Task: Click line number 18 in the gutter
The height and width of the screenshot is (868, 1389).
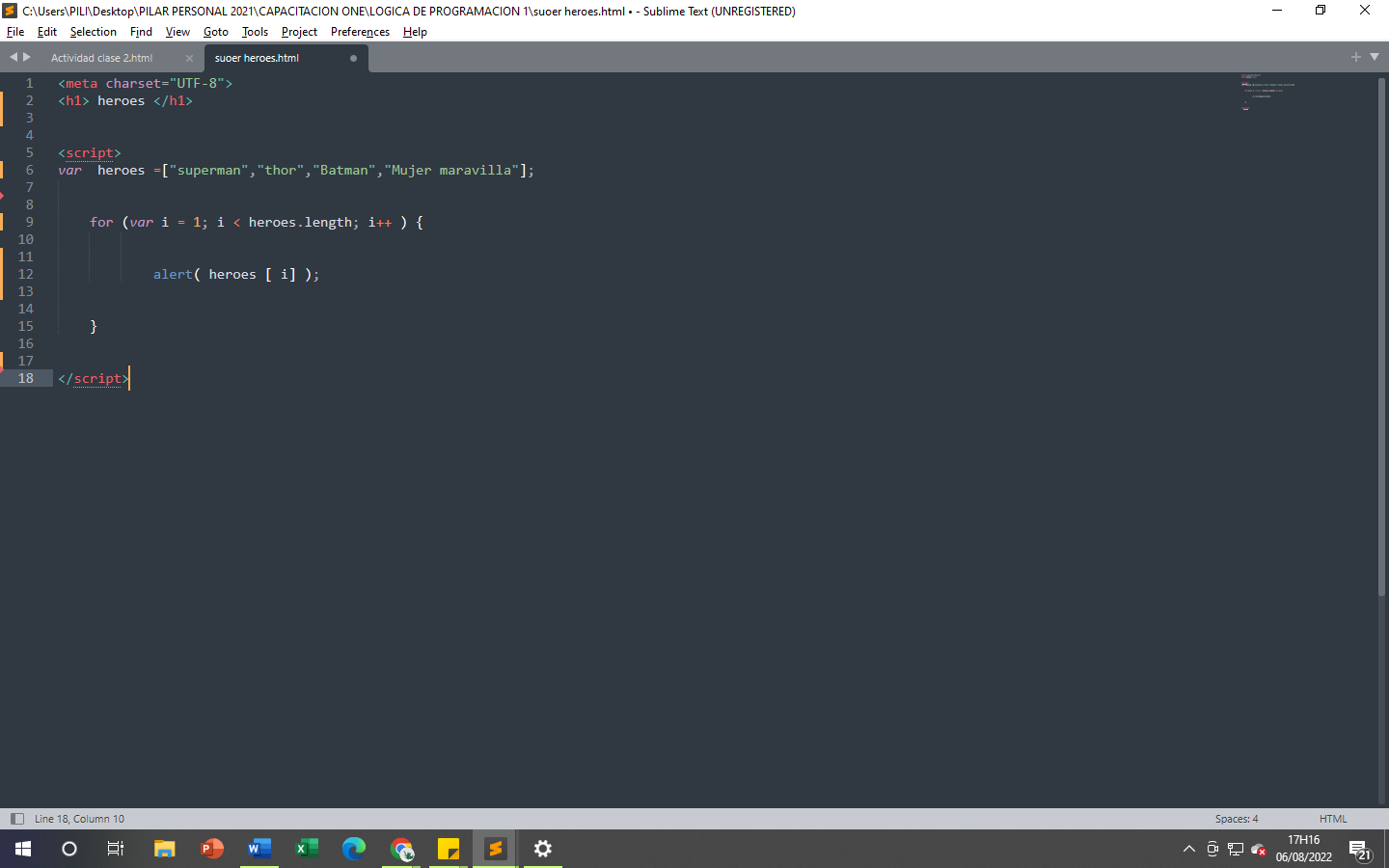Action: pyautogui.click(x=26, y=378)
